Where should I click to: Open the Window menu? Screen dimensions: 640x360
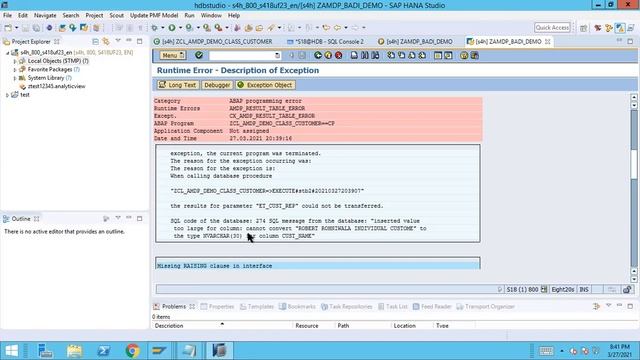pyautogui.click(x=211, y=15)
